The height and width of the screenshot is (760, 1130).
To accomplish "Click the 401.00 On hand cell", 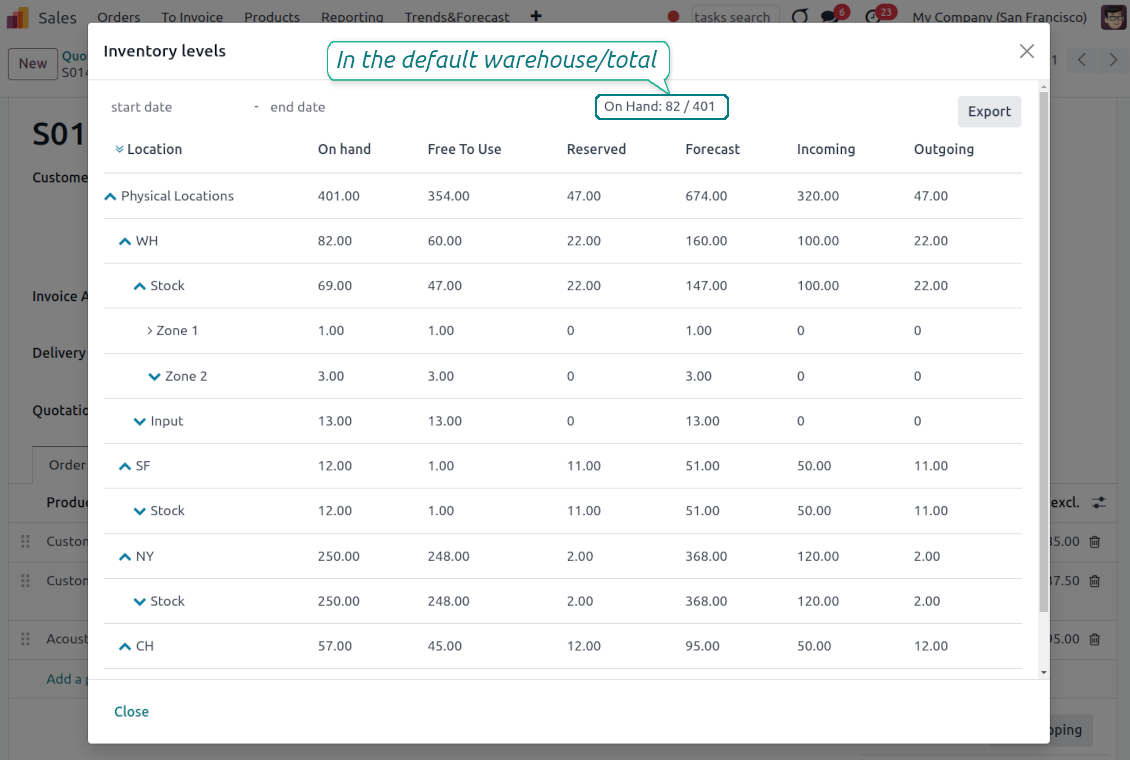I will 339,196.
